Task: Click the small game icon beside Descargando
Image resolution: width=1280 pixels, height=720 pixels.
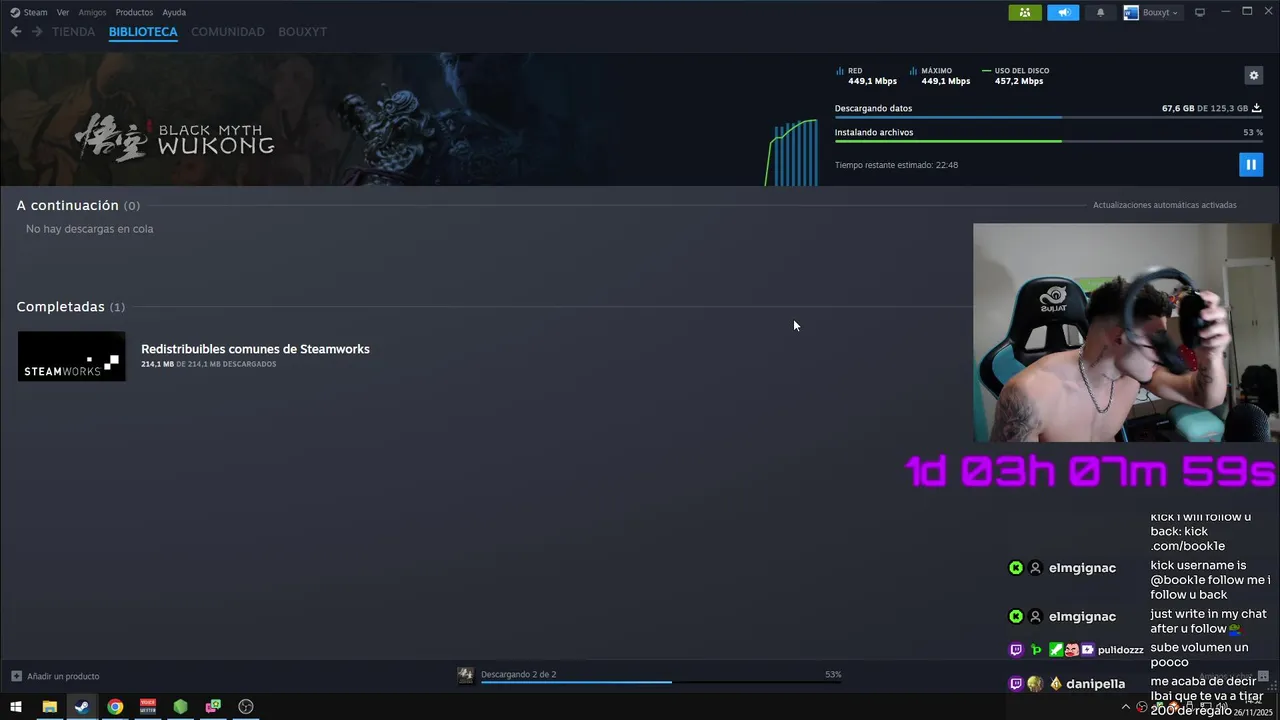Action: click(x=465, y=675)
